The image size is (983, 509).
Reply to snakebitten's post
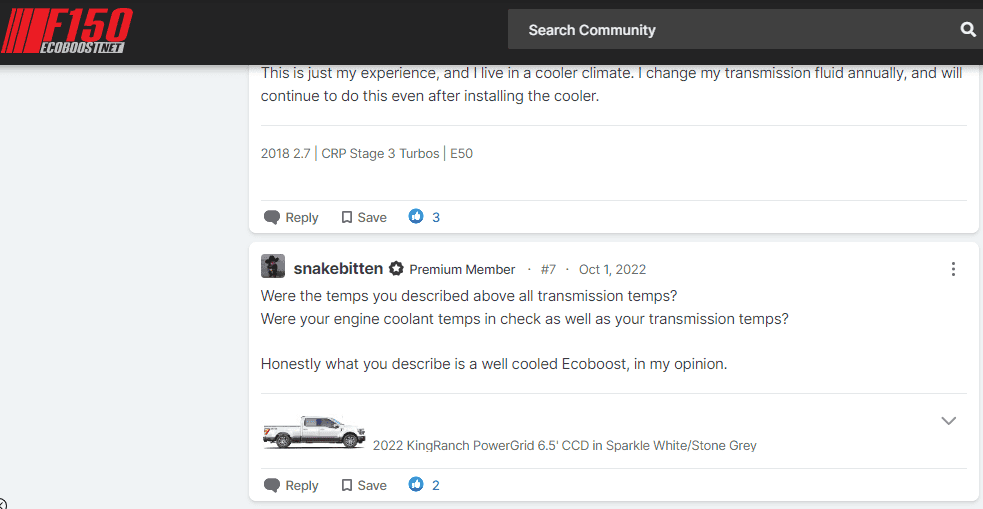point(291,485)
